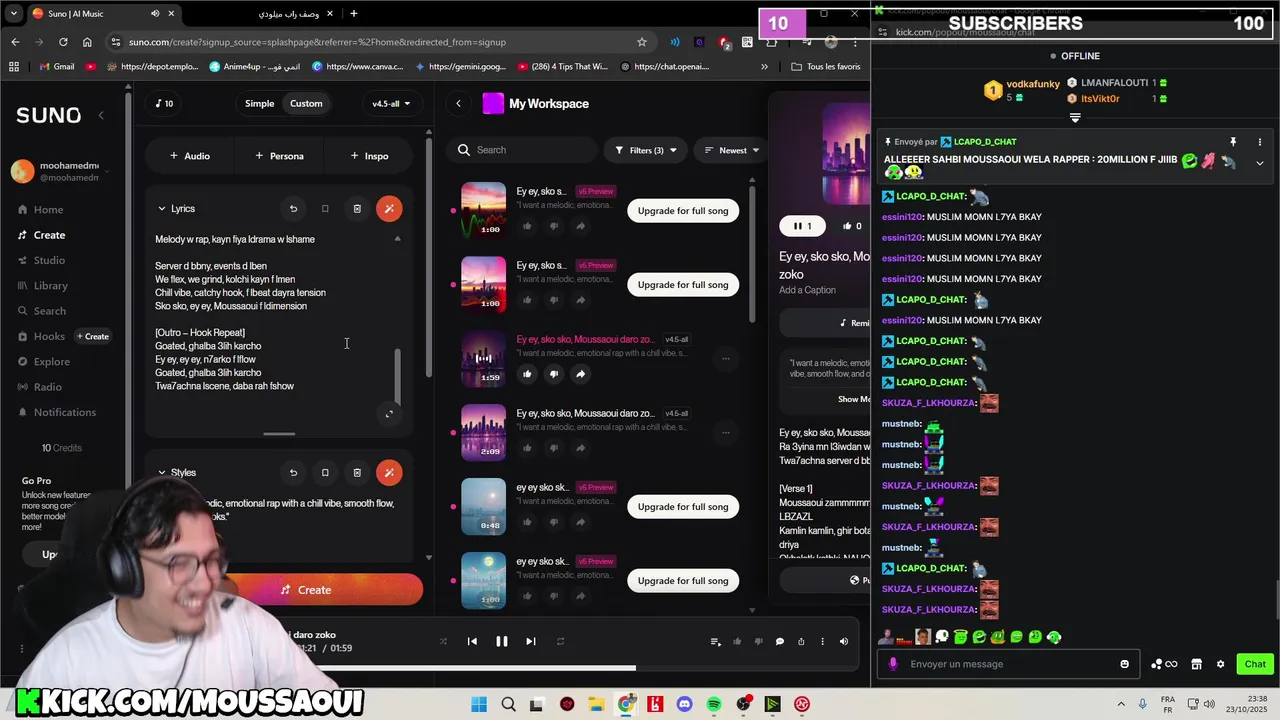Viewport: 1280px width, 720px height.
Task: Click the orange Create song button
Action: pyautogui.click(x=306, y=590)
